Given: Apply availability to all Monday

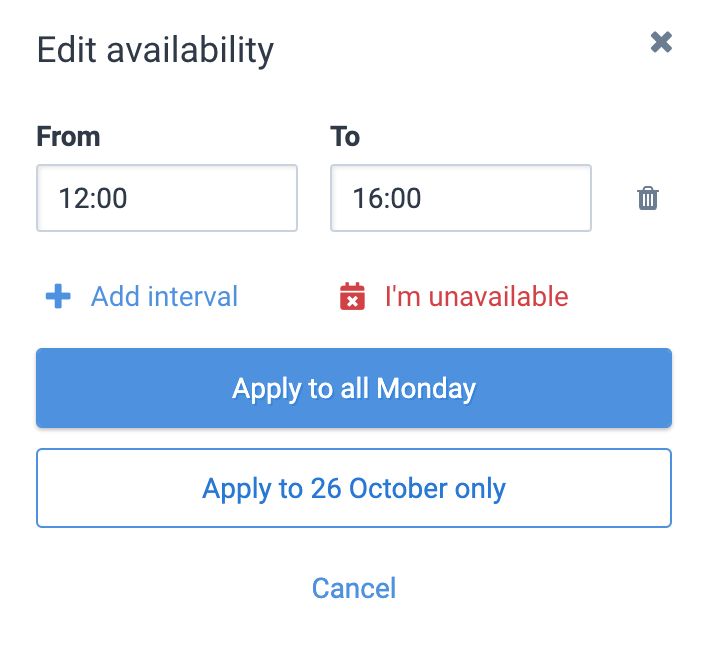Looking at the screenshot, I should coord(354,388).
